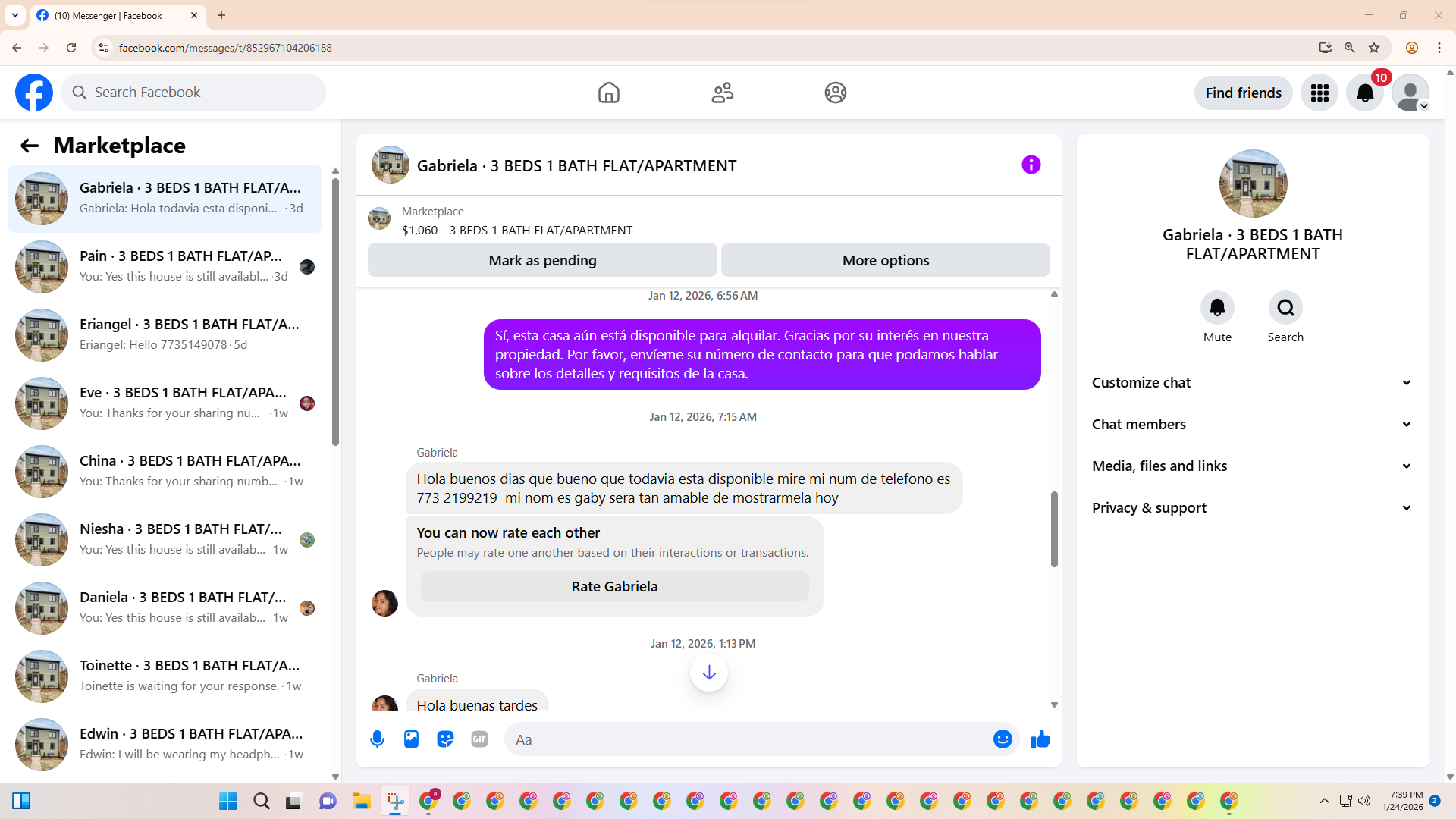Search within the conversation
This screenshot has height=819, width=1456.
(x=1285, y=308)
